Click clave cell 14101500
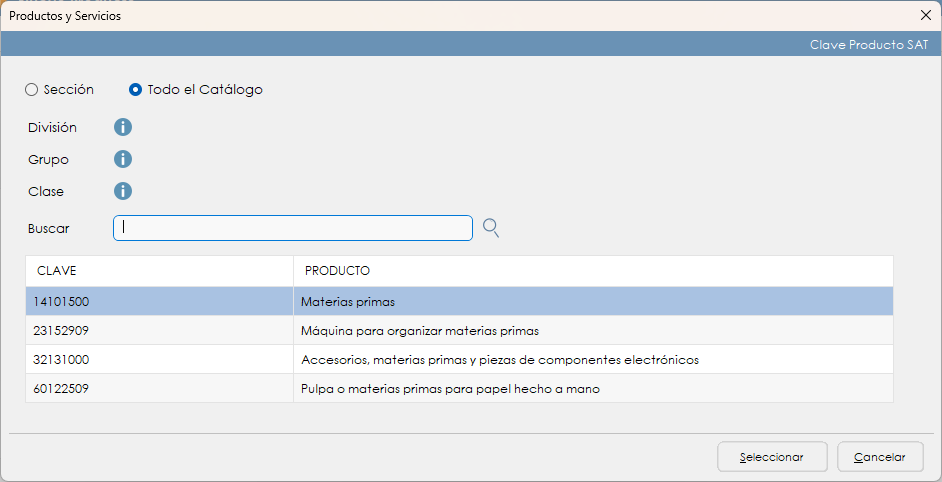The image size is (942, 482). [62, 301]
